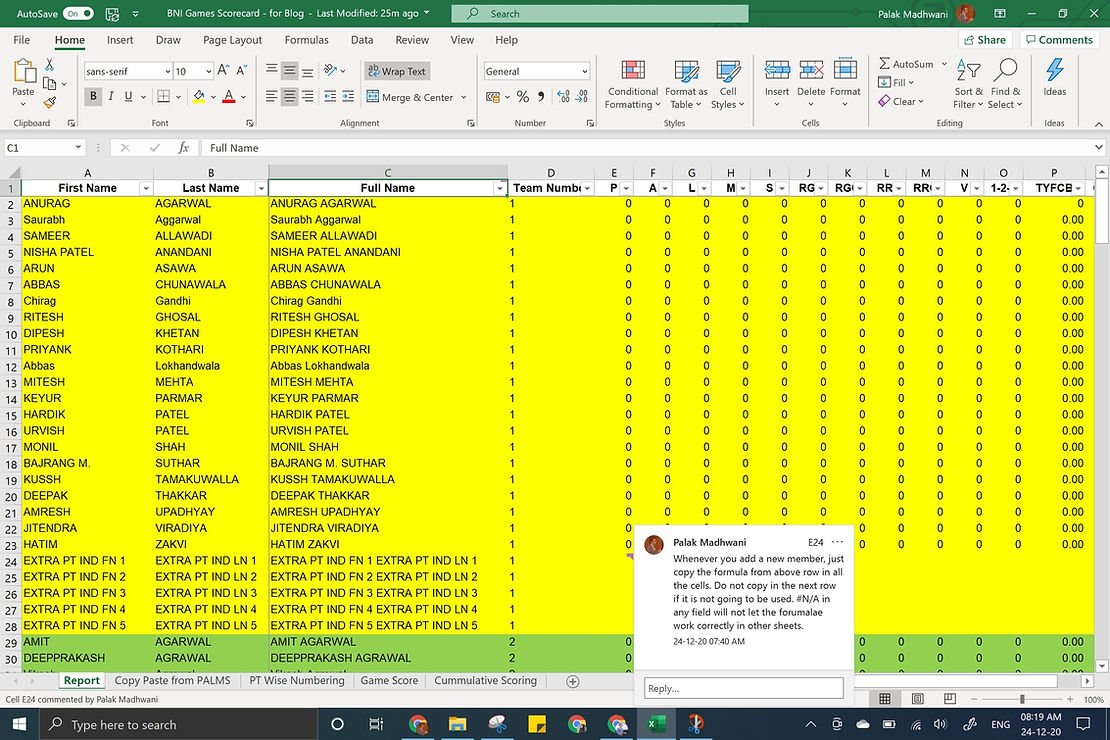This screenshot has width=1110, height=740.
Task: Click the Conditional Formatting icon
Action: (632, 71)
